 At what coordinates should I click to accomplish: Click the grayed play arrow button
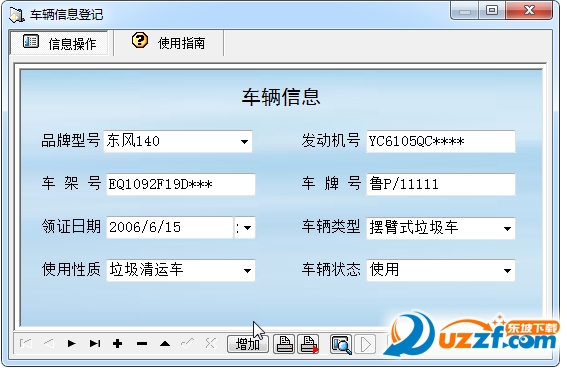365,344
